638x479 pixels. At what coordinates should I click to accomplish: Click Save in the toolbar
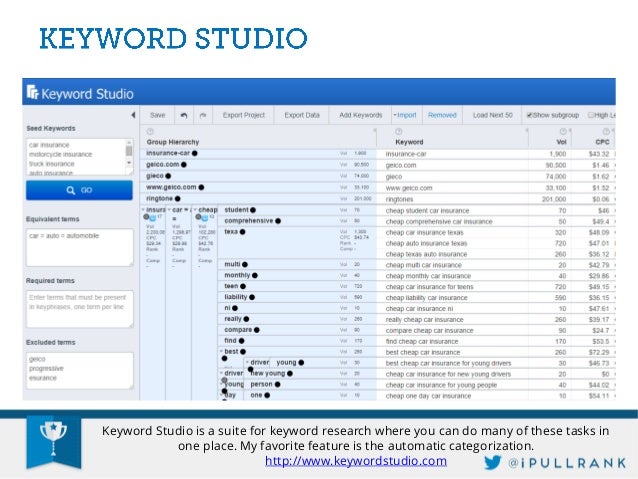point(157,115)
